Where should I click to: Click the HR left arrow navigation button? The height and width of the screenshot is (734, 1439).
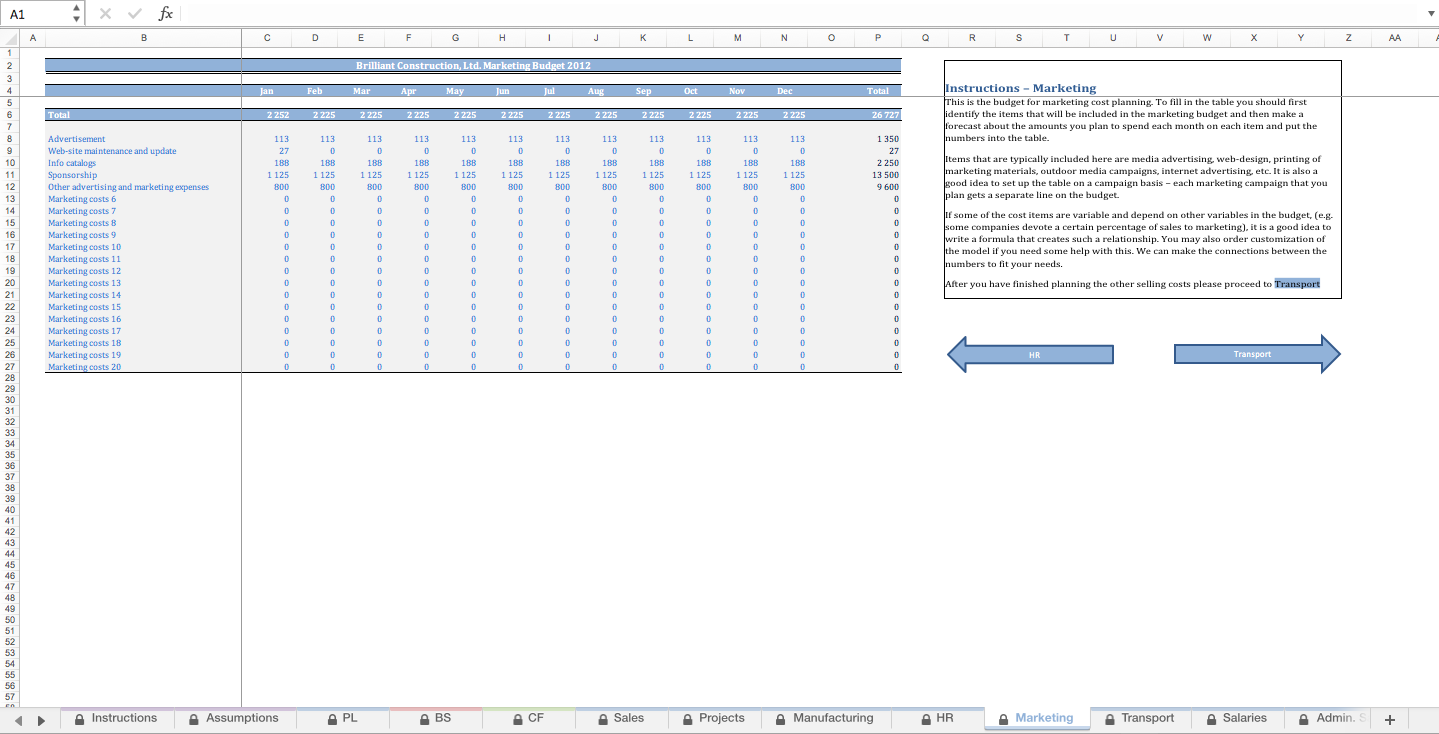1030,354
